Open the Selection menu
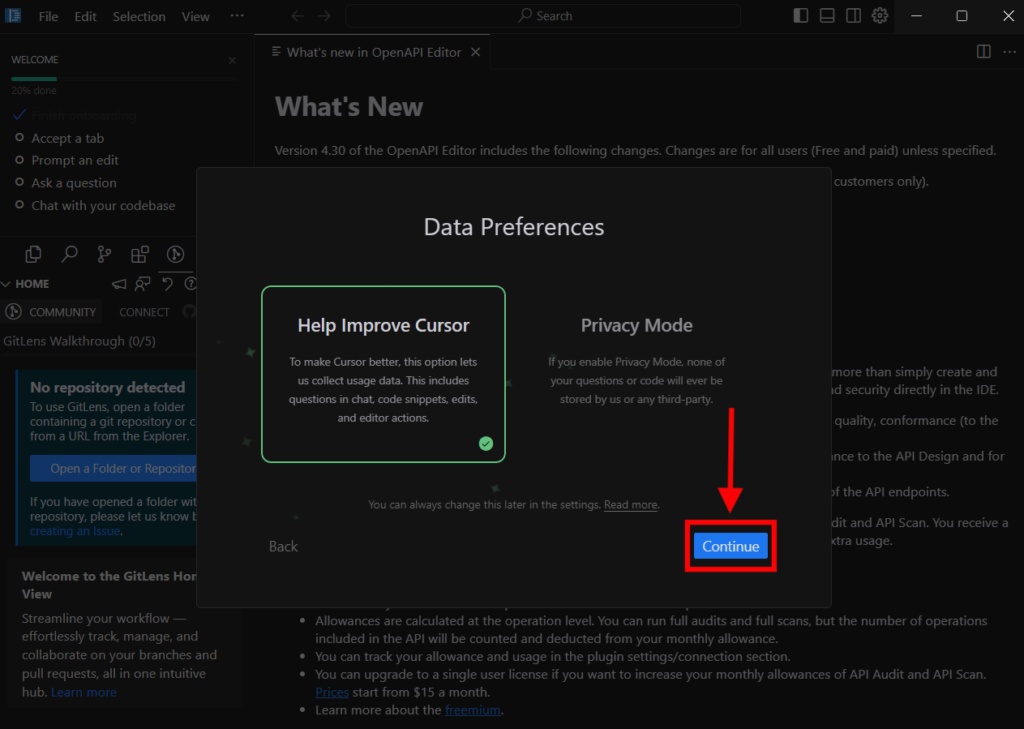The width and height of the screenshot is (1024, 729). (x=139, y=16)
